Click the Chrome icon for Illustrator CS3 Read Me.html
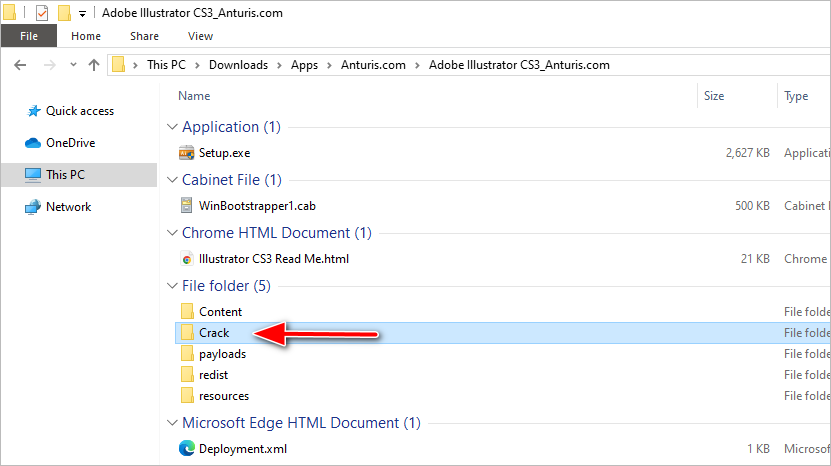The width and height of the screenshot is (831, 466). point(186,259)
